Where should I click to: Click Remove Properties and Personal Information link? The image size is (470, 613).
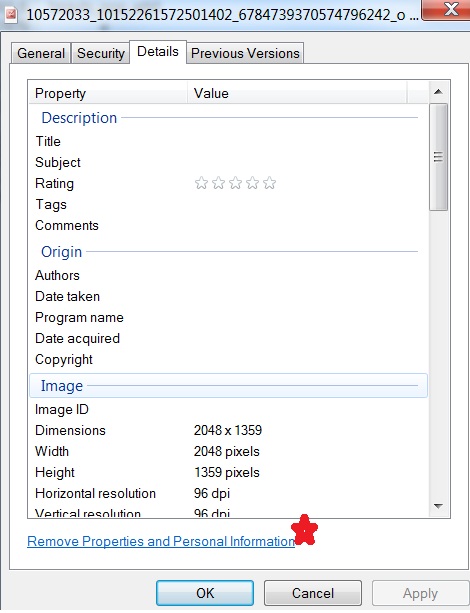tap(161, 541)
